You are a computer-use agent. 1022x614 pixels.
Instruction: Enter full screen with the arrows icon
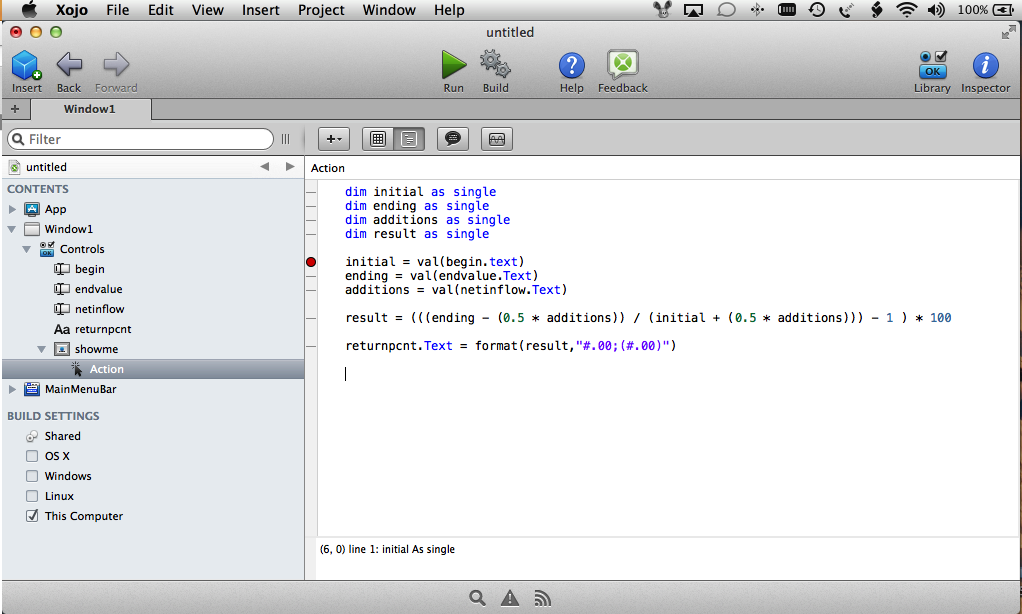[x=1008, y=32]
